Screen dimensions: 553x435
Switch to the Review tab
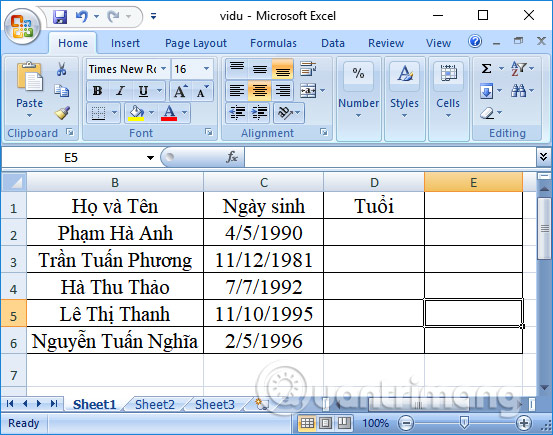386,43
